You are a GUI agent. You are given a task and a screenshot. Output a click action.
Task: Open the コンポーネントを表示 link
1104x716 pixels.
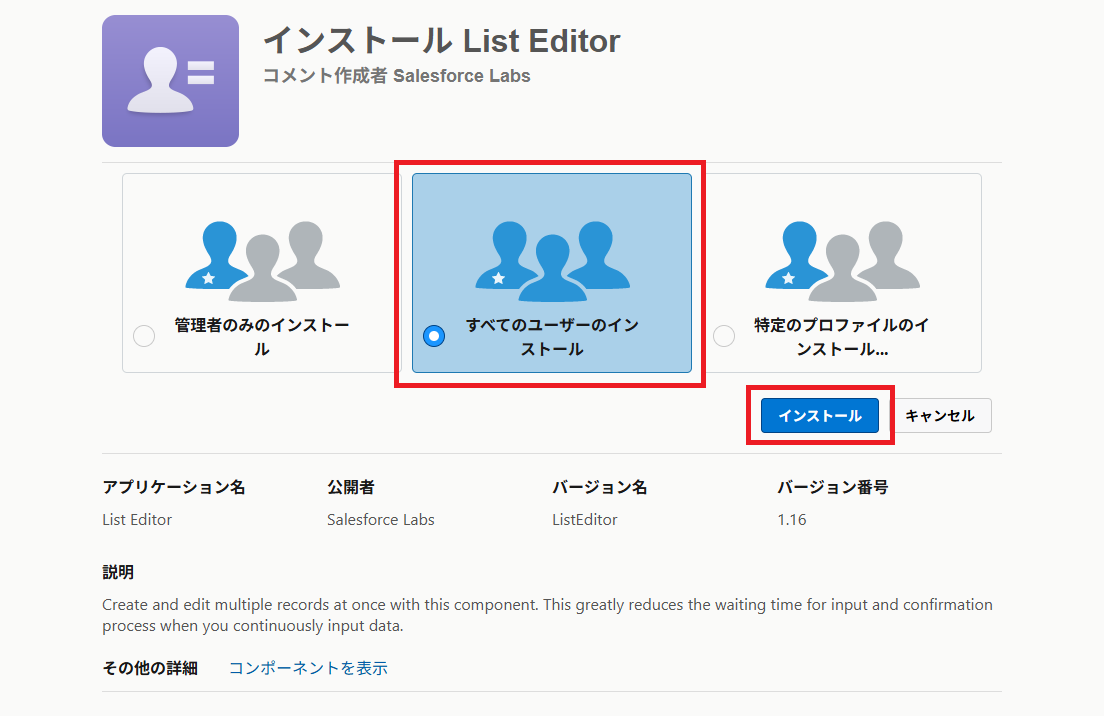pos(308,667)
